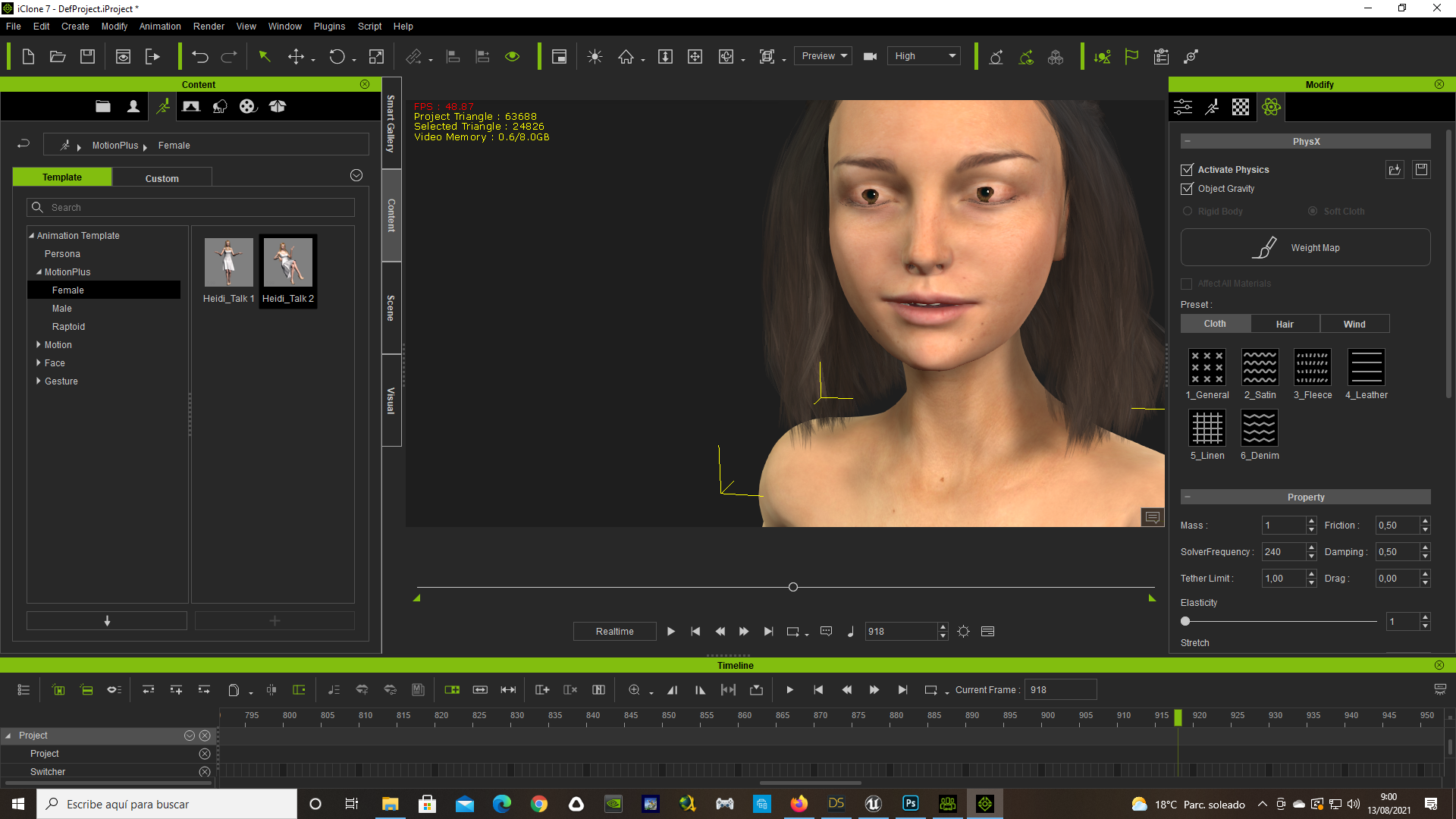
Task: Click the Save physics preset icon
Action: coord(1422,170)
